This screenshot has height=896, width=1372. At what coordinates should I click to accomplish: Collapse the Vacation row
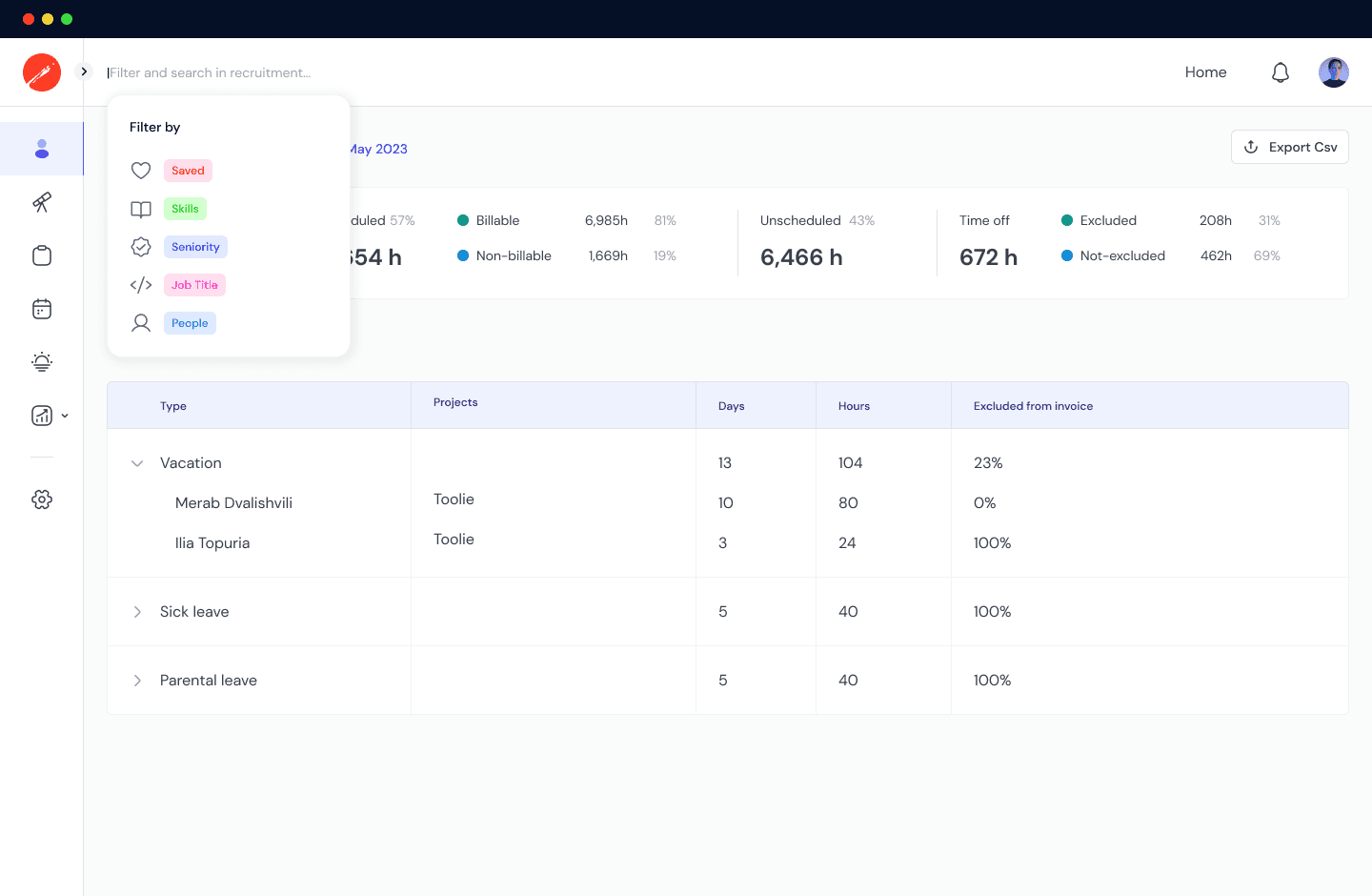137,463
